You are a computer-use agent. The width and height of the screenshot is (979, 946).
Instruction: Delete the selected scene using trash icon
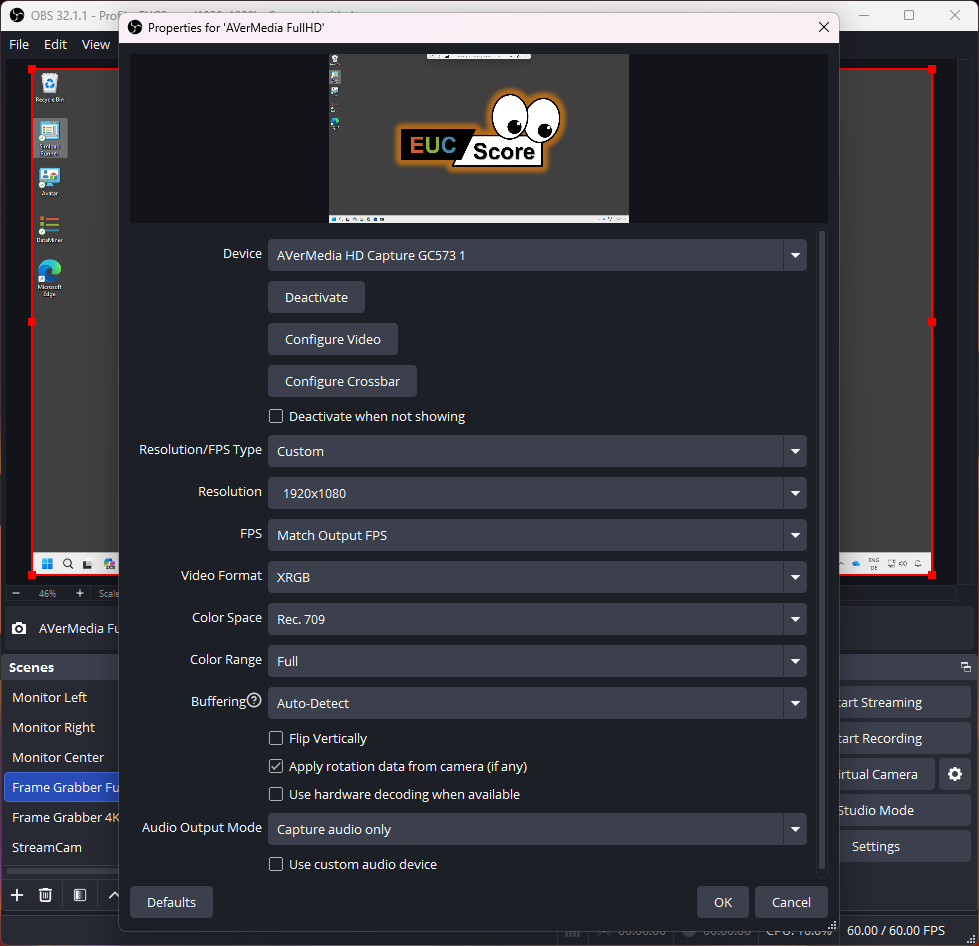tap(45, 895)
